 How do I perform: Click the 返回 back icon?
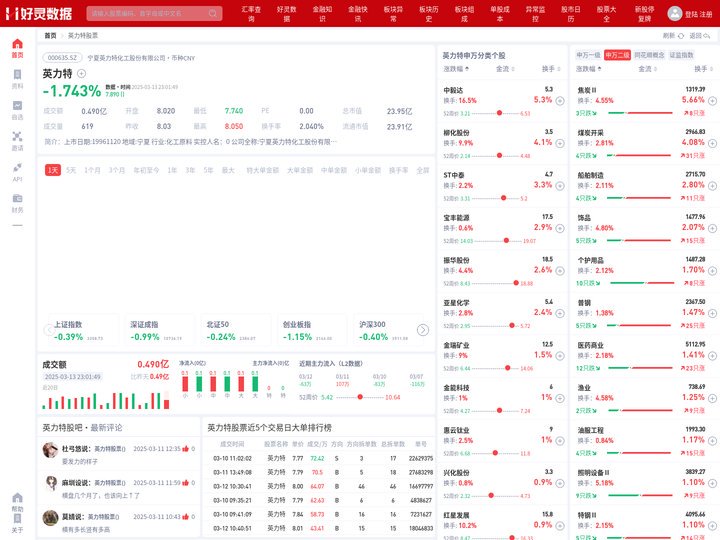[707, 36]
